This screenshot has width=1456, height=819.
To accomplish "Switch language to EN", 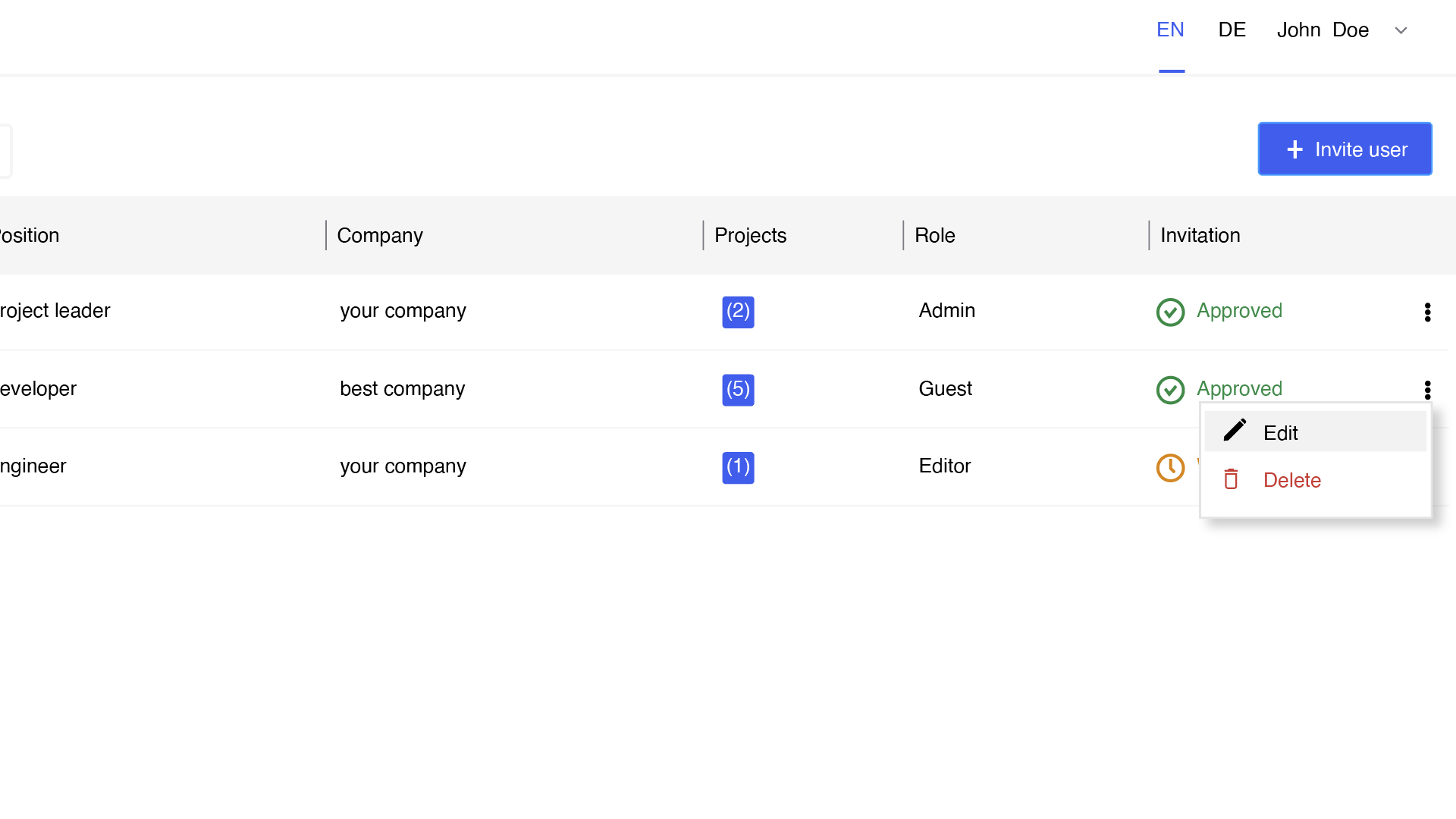I will tap(1170, 30).
